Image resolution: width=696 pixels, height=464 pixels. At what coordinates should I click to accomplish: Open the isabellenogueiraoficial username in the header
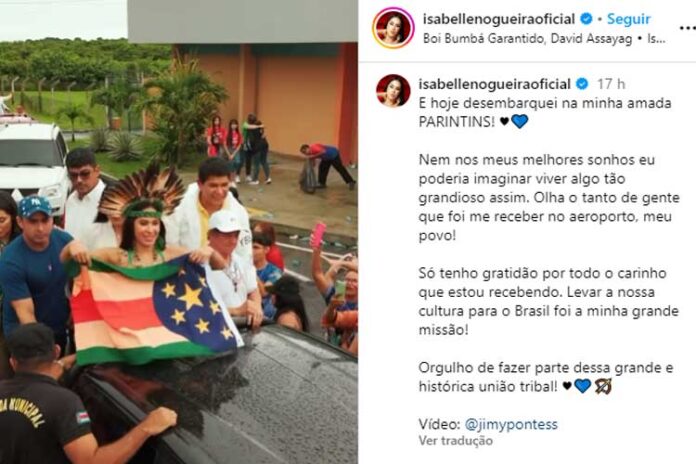click(x=499, y=19)
